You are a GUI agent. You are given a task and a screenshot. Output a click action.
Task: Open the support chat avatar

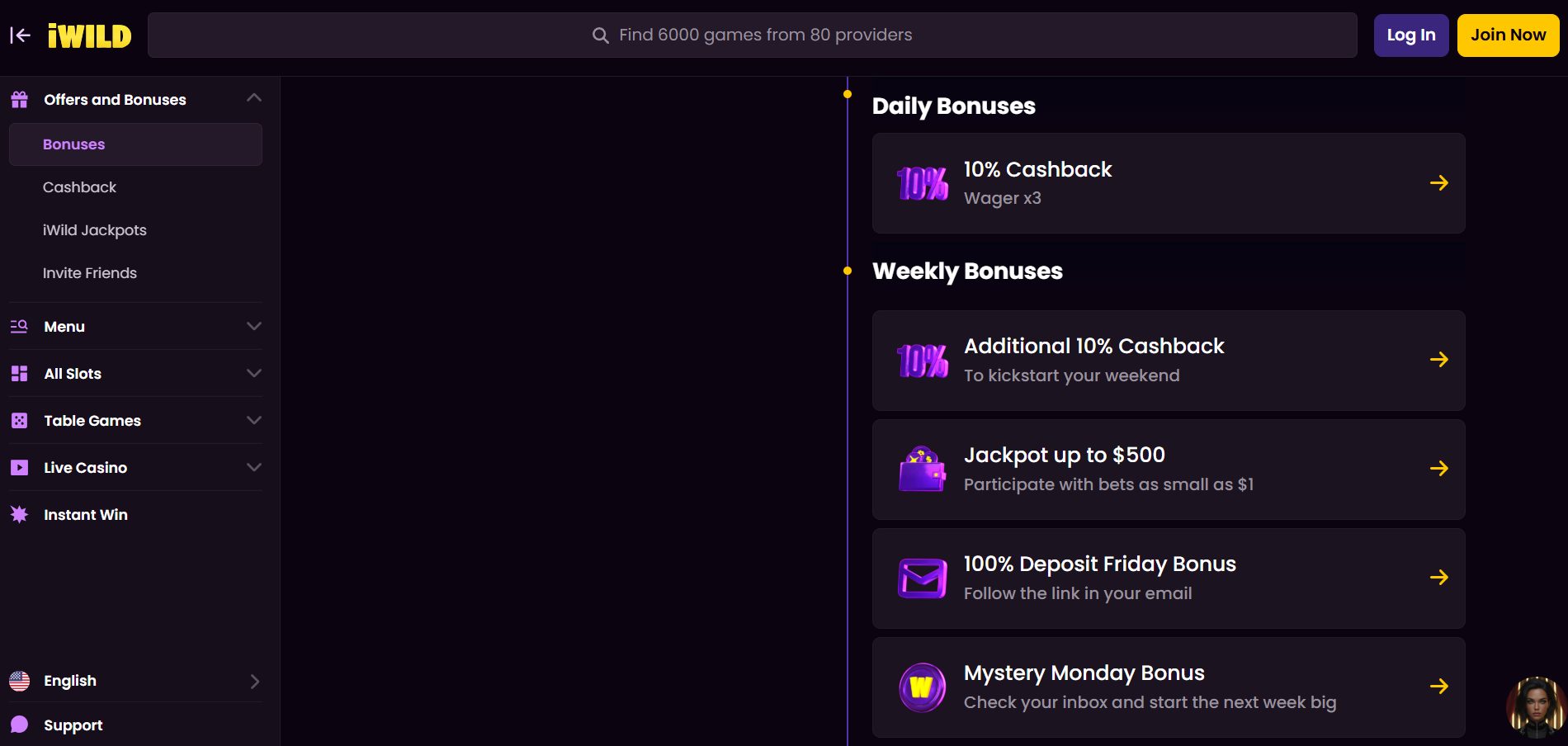(1535, 706)
